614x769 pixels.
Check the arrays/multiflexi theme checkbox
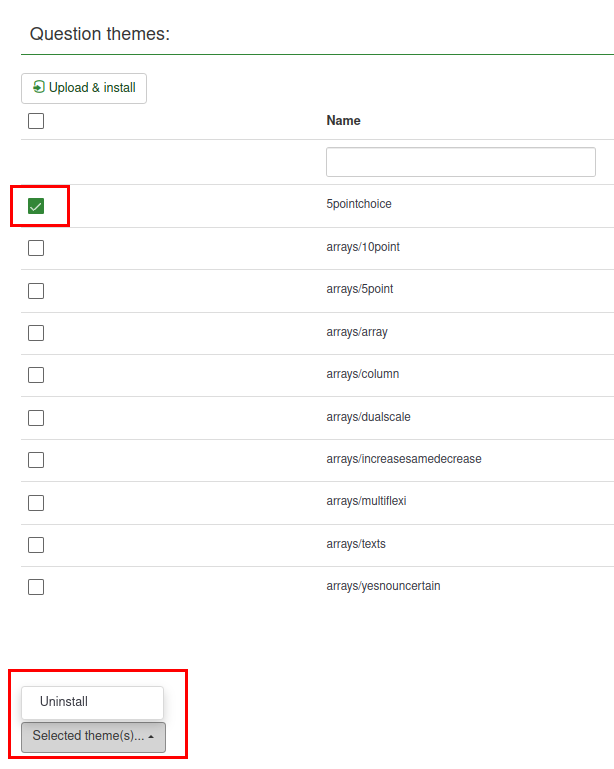[36, 502]
